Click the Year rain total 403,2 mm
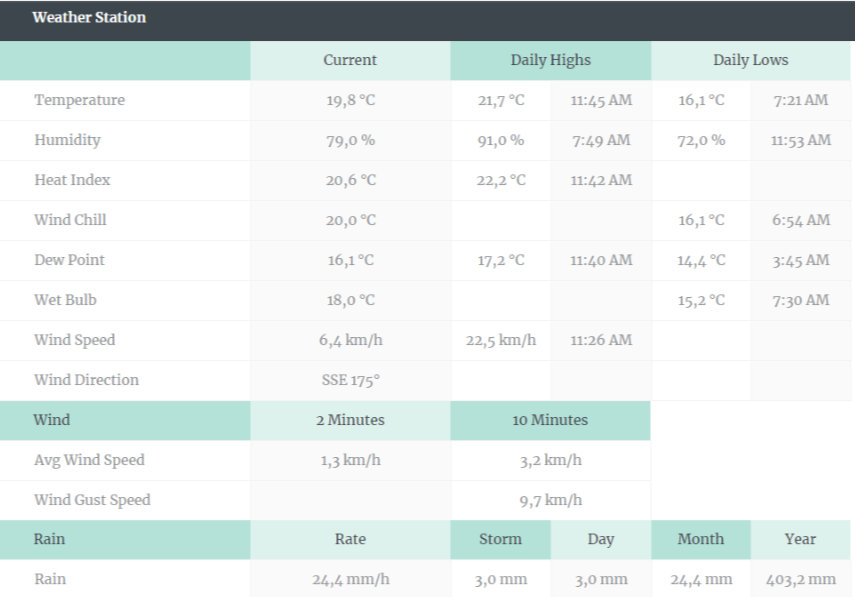The width and height of the screenshot is (855, 597). [x=800, y=579]
